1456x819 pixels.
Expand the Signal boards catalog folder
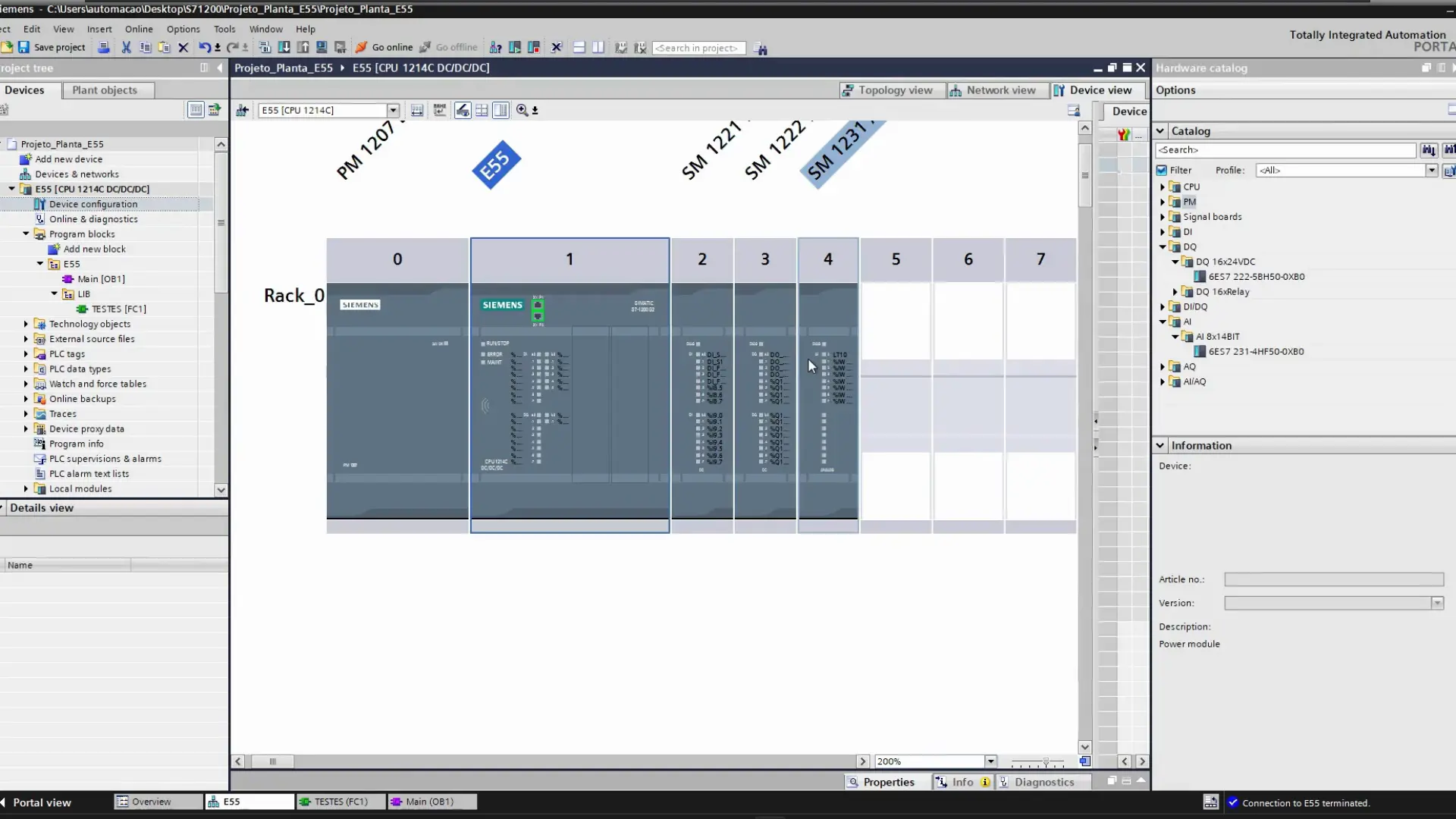click(1163, 217)
